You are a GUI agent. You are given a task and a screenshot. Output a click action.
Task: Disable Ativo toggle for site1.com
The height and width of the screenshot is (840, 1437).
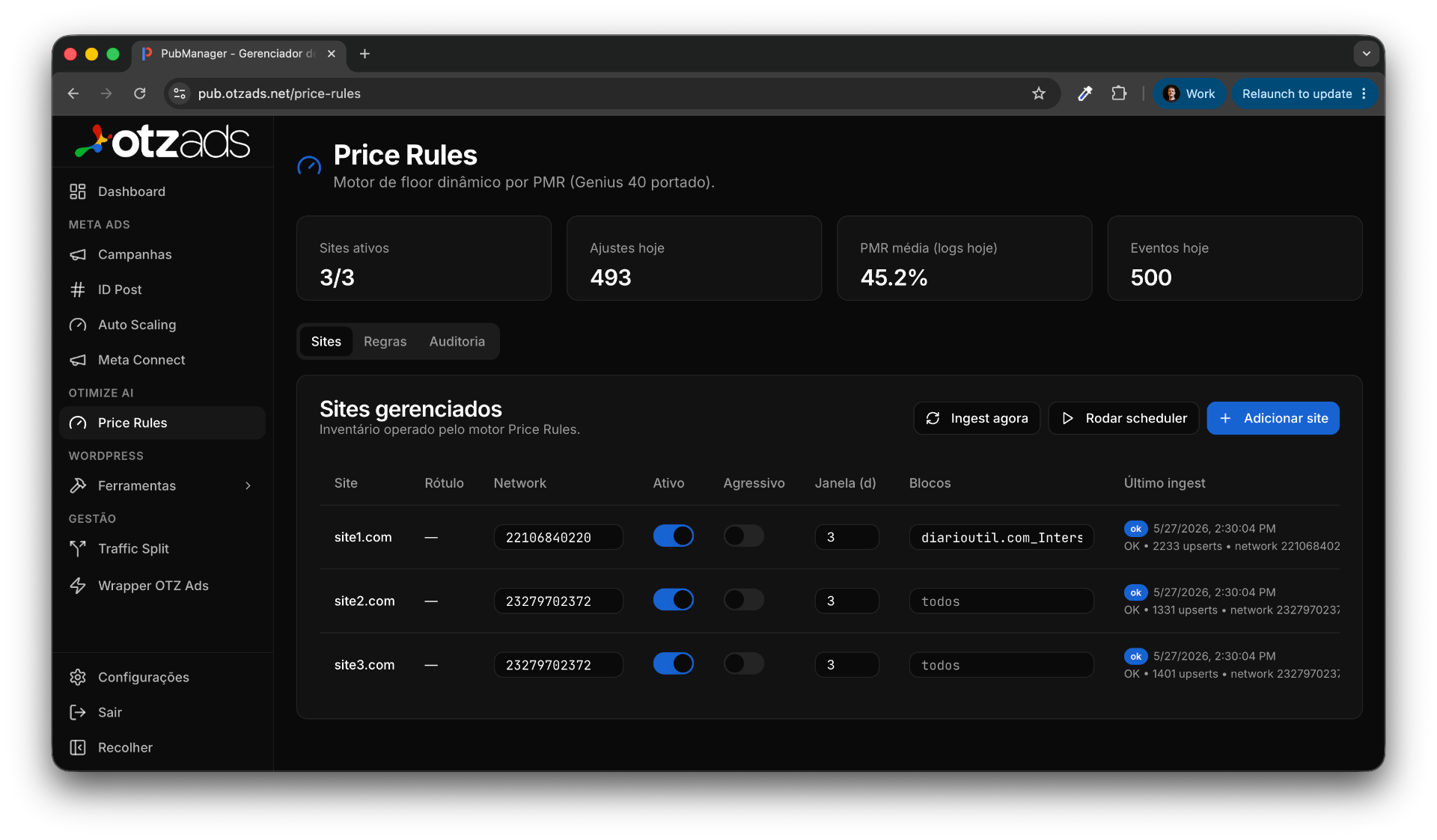[x=674, y=536]
